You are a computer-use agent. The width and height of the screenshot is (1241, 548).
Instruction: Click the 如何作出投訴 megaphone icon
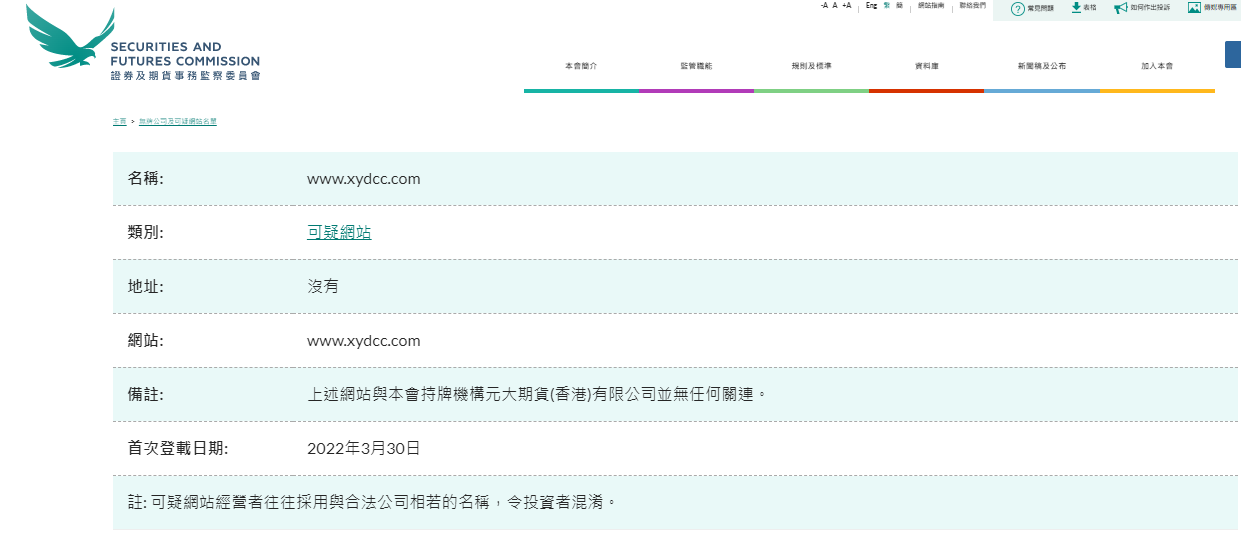coord(1120,8)
